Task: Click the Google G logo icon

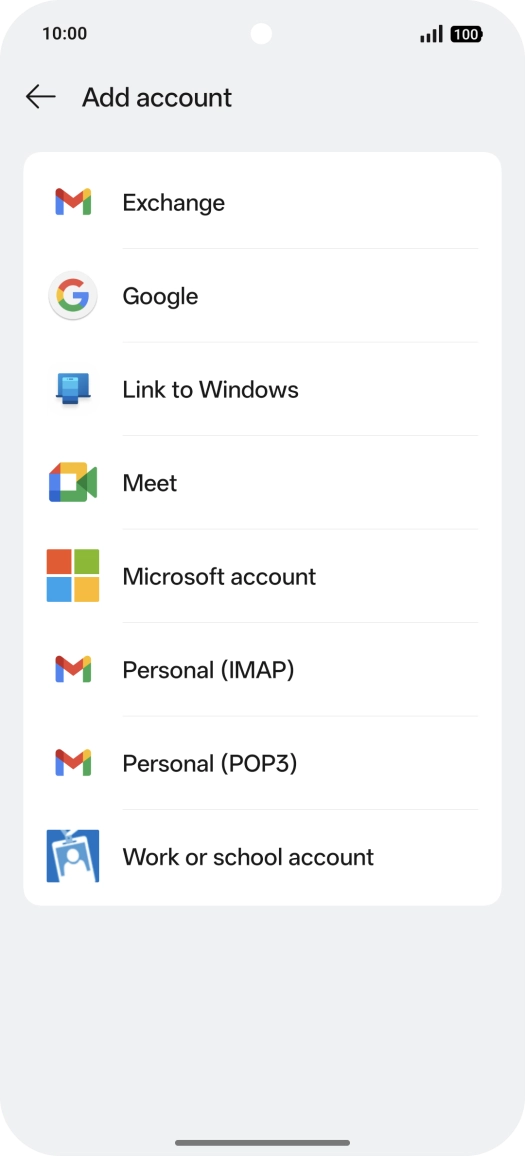Action: point(73,296)
